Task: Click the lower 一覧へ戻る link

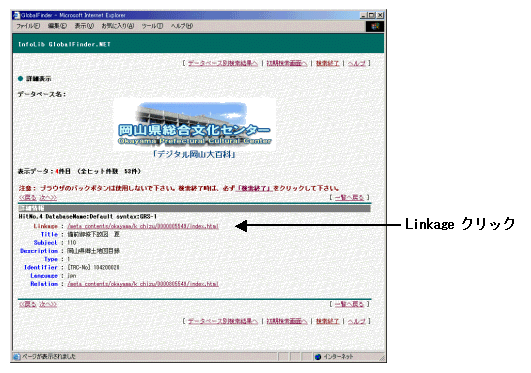Action: [x=349, y=304]
